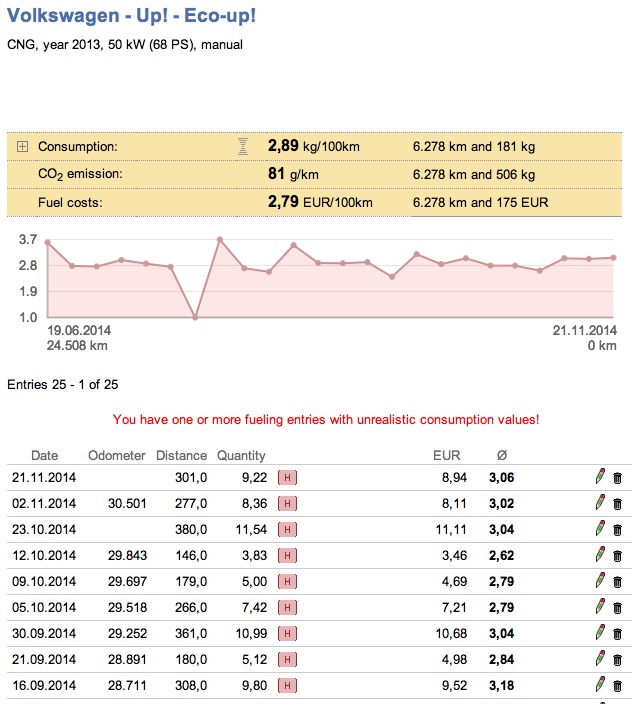The image size is (639, 704).
Task: Edit the 09.10.2014 fueling entry
Action: pyautogui.click(x=600, y=581)
